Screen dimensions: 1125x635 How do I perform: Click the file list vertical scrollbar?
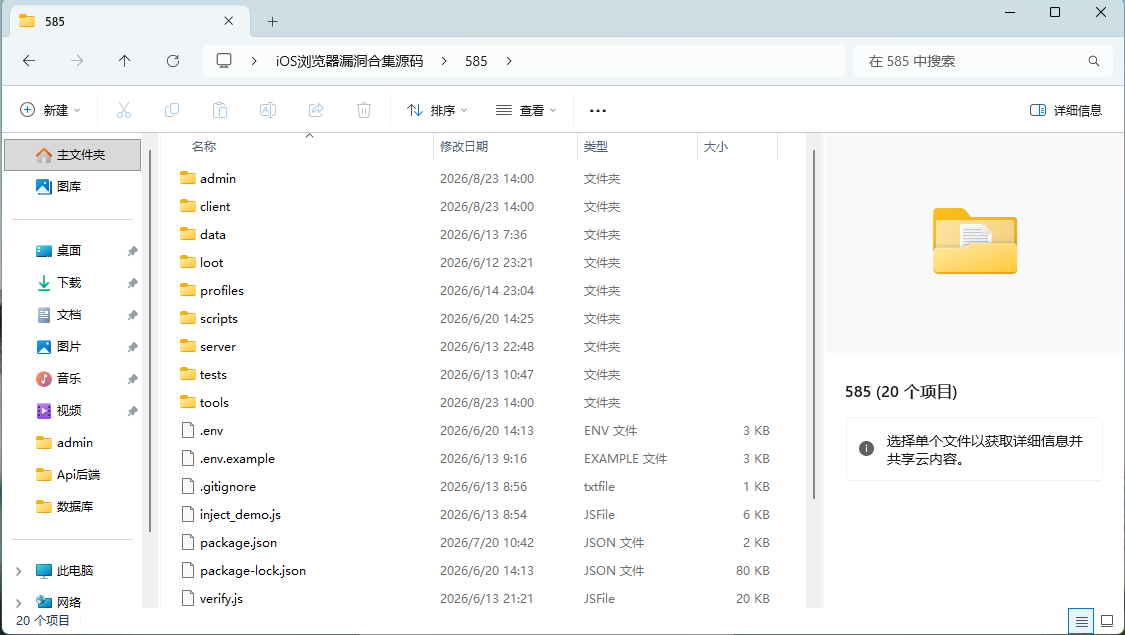(x=814, y=324)
